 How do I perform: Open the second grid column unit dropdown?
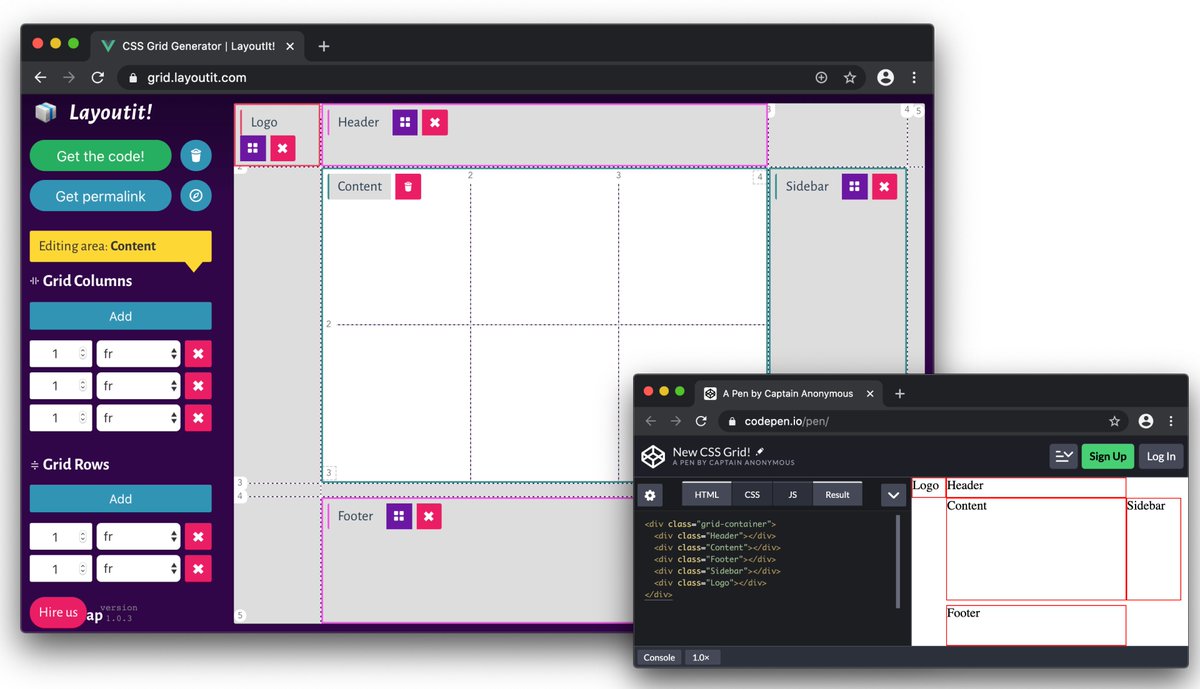pyautogui.click(x=138, y=386)
